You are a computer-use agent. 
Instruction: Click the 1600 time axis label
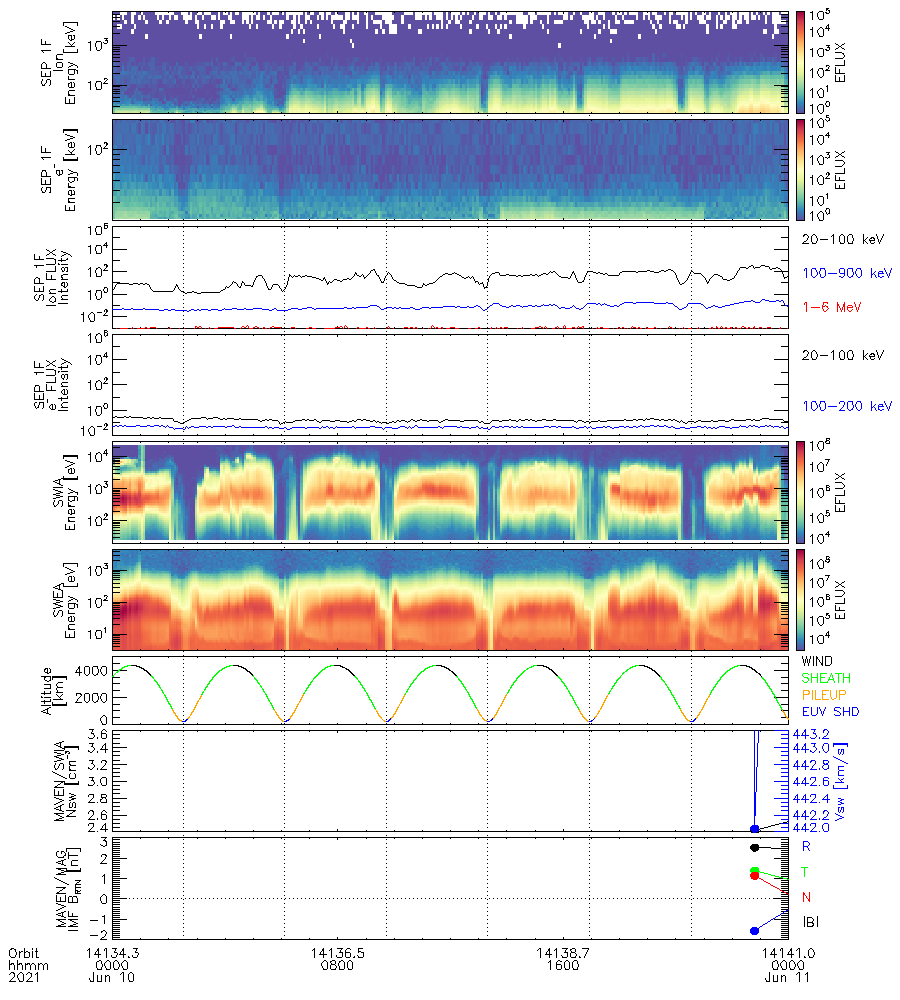[x=563, y=967]
